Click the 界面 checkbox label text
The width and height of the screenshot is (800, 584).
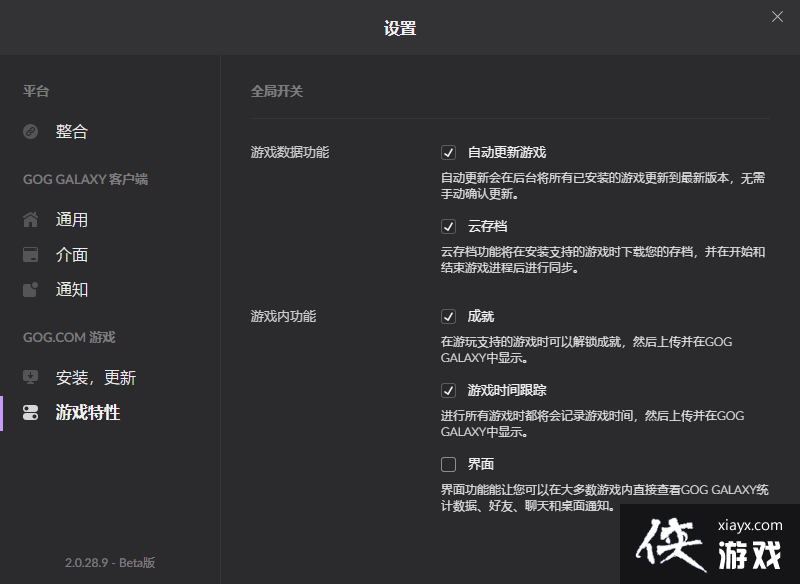pos(481,465)
